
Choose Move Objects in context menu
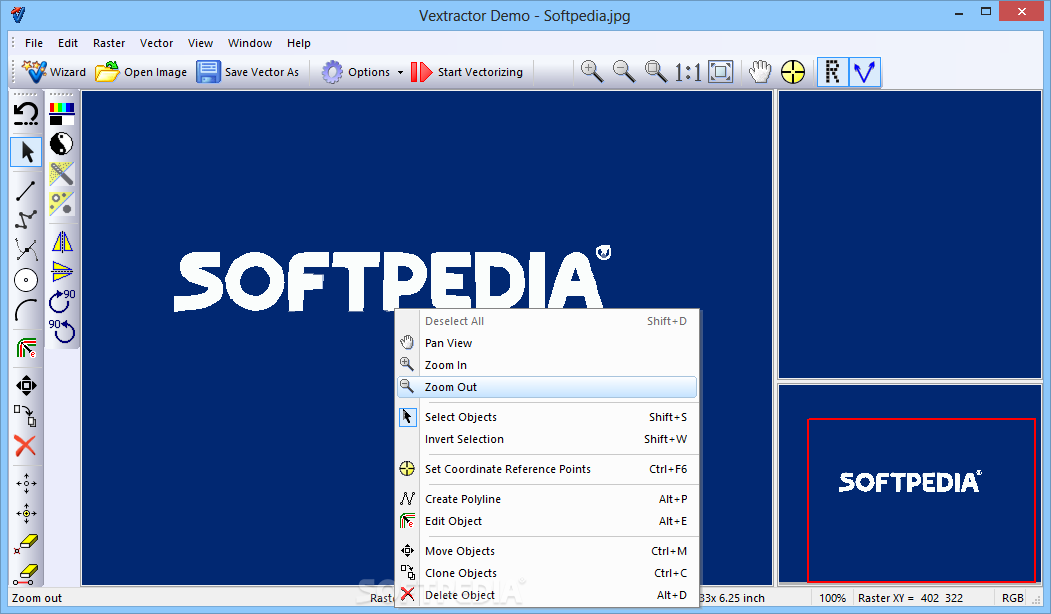pos(547,551)
